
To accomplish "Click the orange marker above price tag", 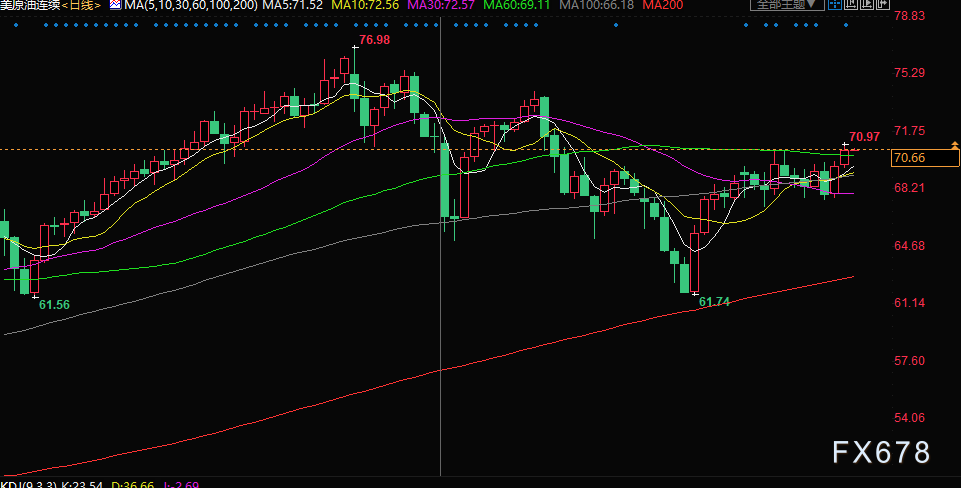I will [x=954, y=145].
